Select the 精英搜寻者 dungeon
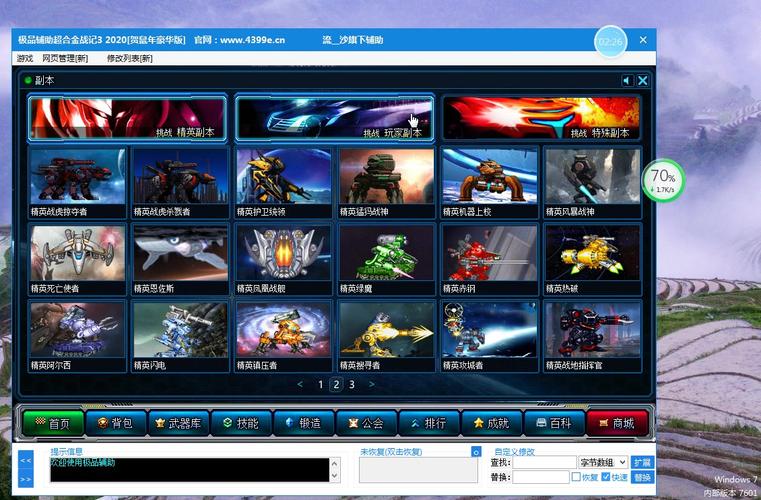The height and width of the screenshot is (500, 761). click(x=386, y=336)
